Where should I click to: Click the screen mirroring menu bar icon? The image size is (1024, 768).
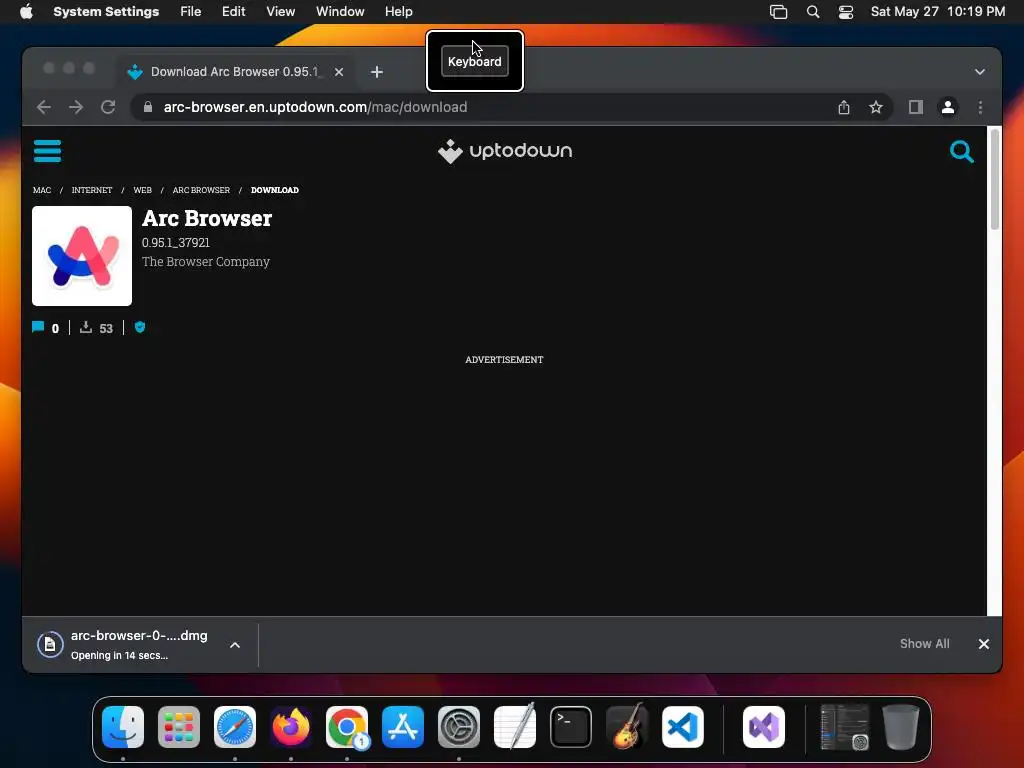778,11
